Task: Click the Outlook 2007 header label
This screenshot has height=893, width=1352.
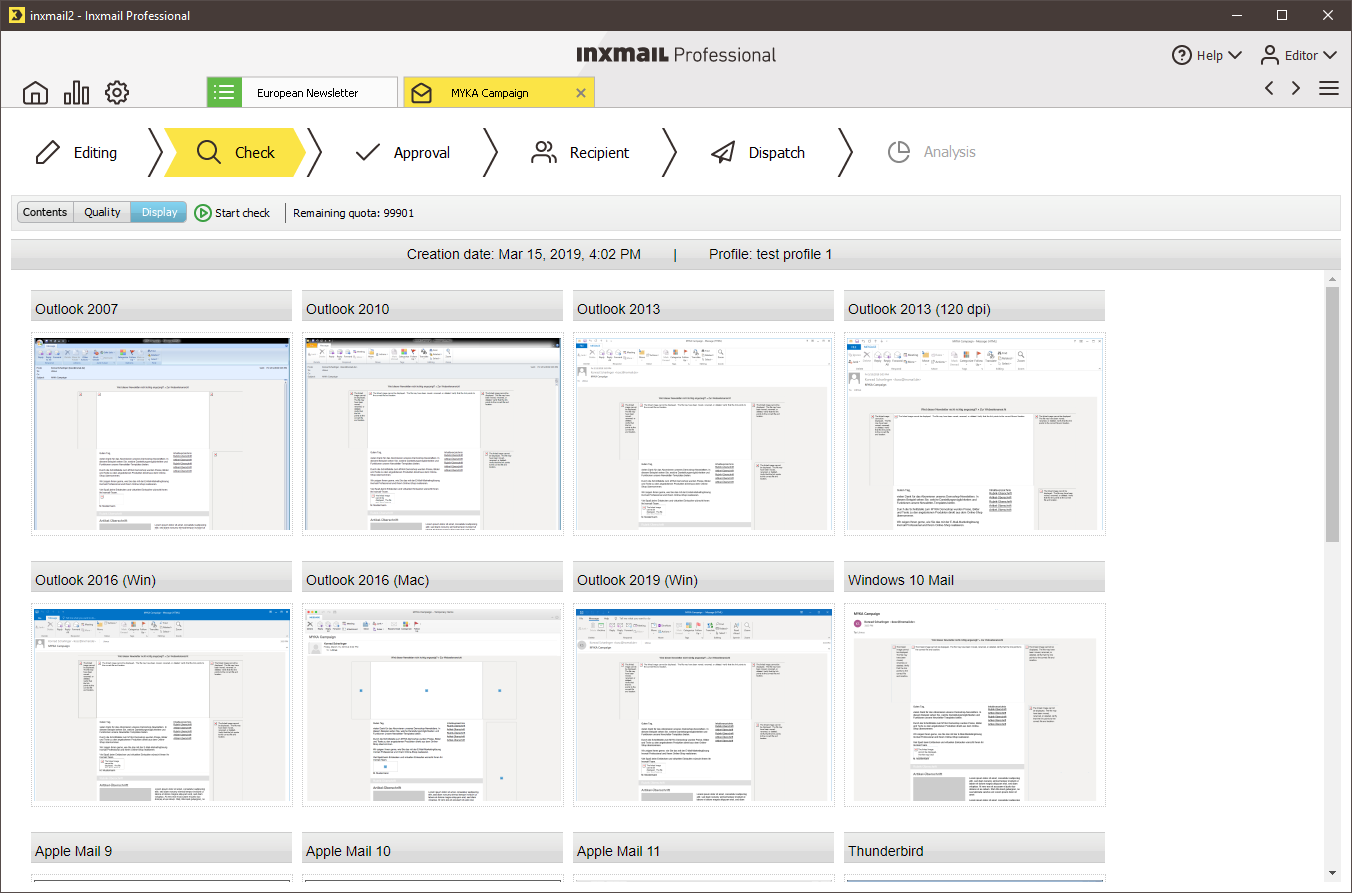Action: 162,308
